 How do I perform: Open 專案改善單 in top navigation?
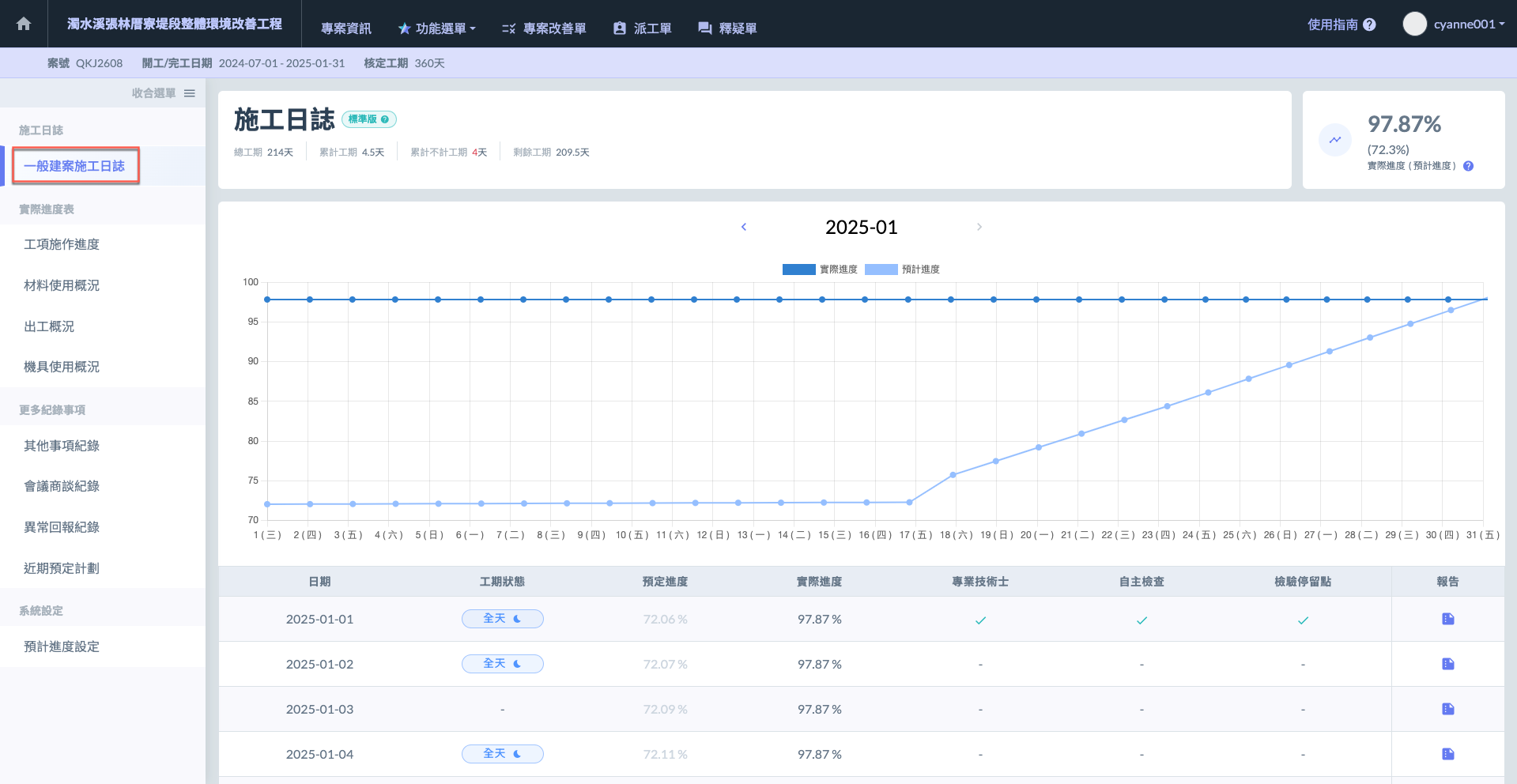click(x=544, y=28)
